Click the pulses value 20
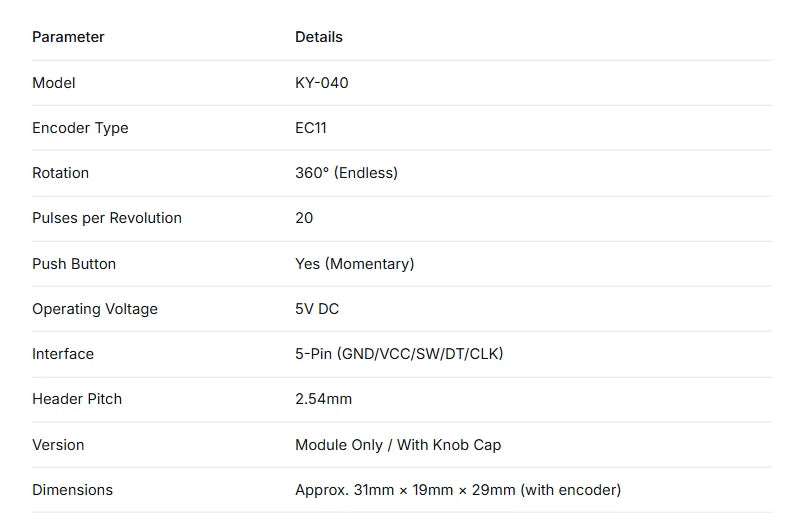The height and width of the screenshot is (519, 807). (304, 218)
